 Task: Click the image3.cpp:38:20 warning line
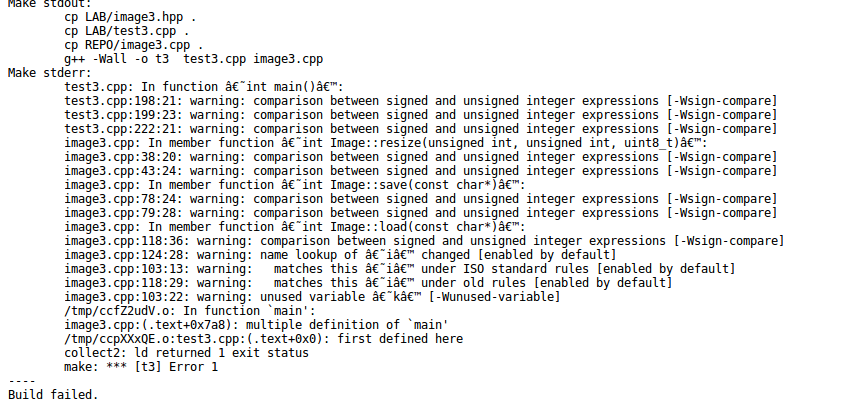click(x=420, y=157)
